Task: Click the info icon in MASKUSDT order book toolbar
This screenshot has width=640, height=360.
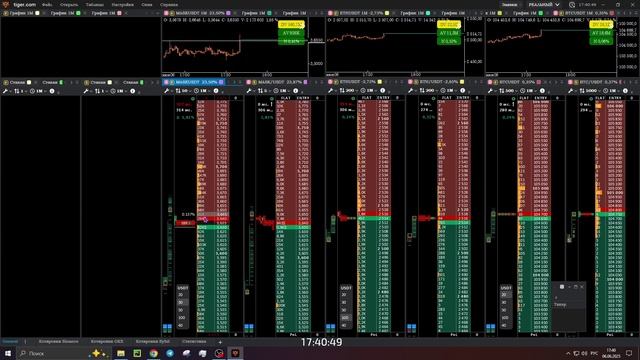Action: pos(216,91)
